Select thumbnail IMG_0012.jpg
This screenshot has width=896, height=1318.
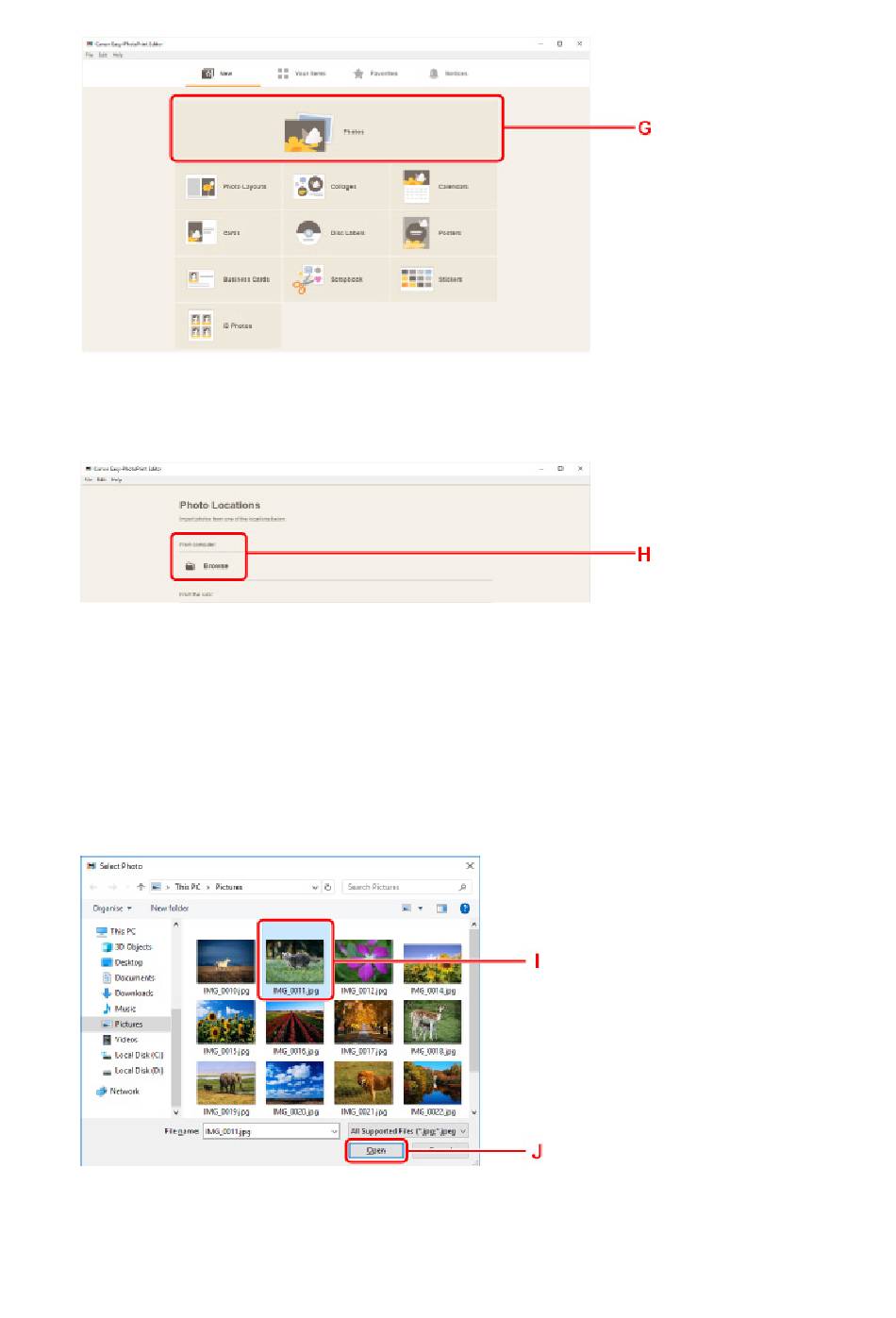(364, 967)
